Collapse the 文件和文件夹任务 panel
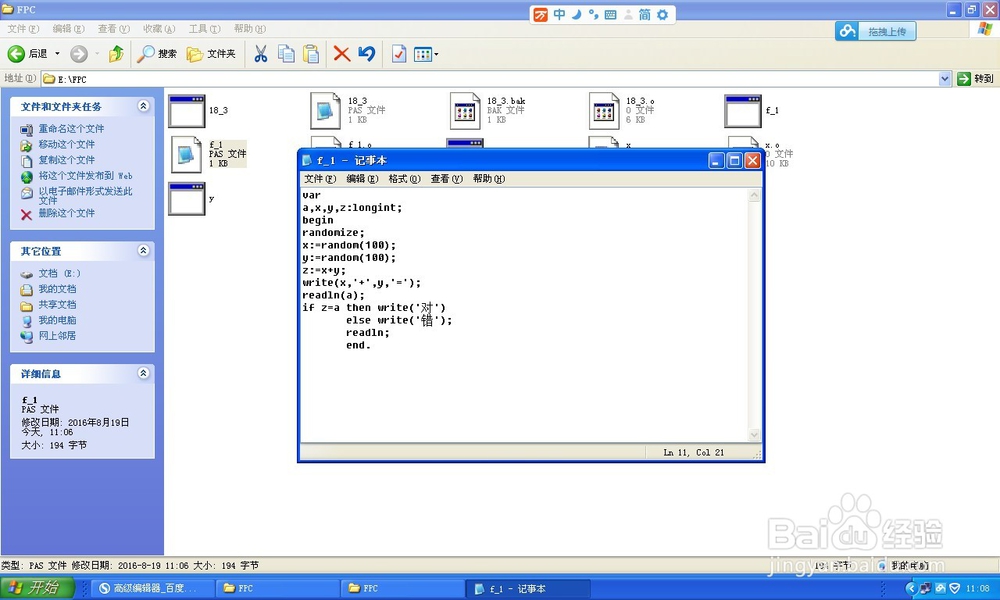 (x=143, y=106)
